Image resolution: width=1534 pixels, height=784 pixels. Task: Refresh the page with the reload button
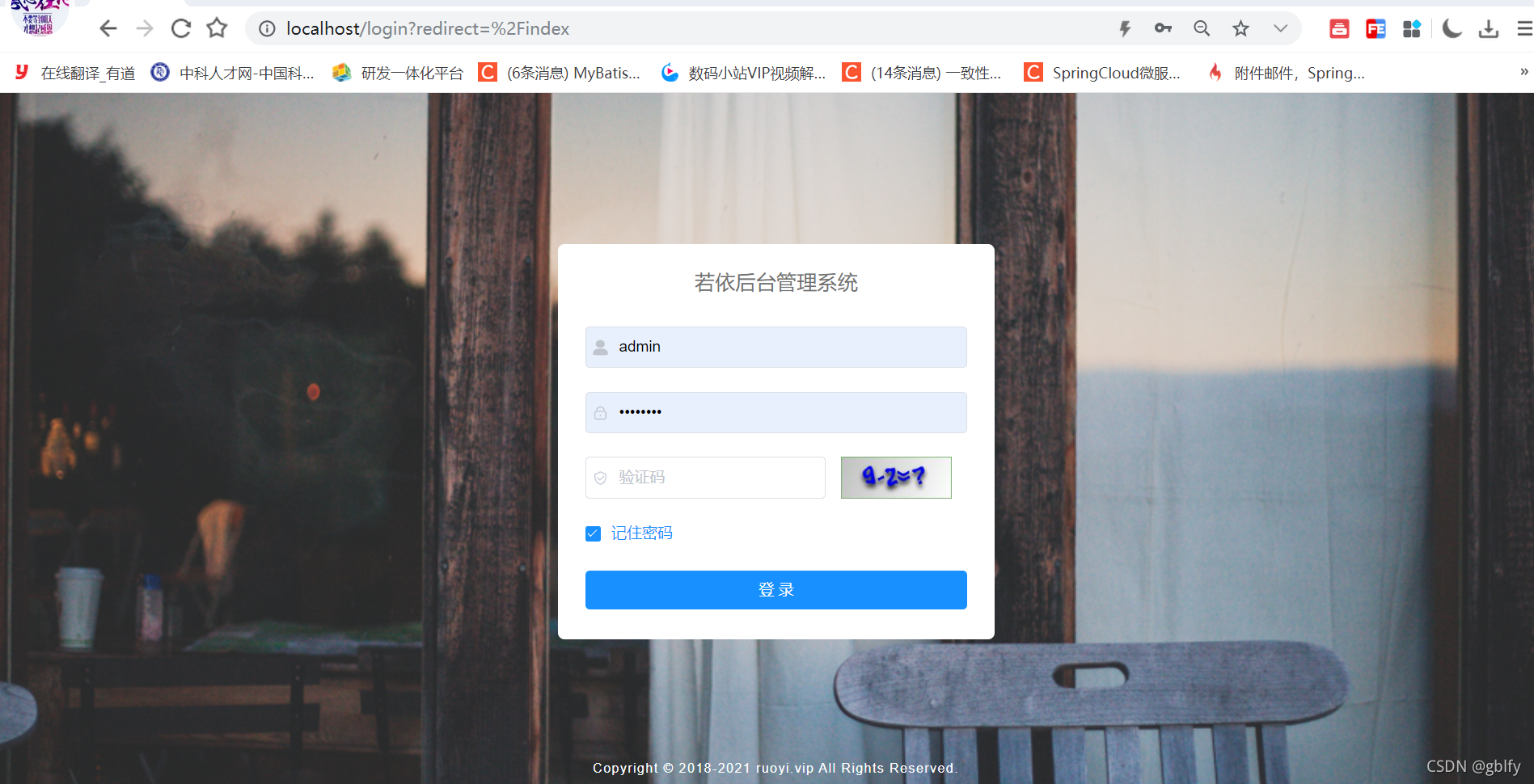[180, 27]
